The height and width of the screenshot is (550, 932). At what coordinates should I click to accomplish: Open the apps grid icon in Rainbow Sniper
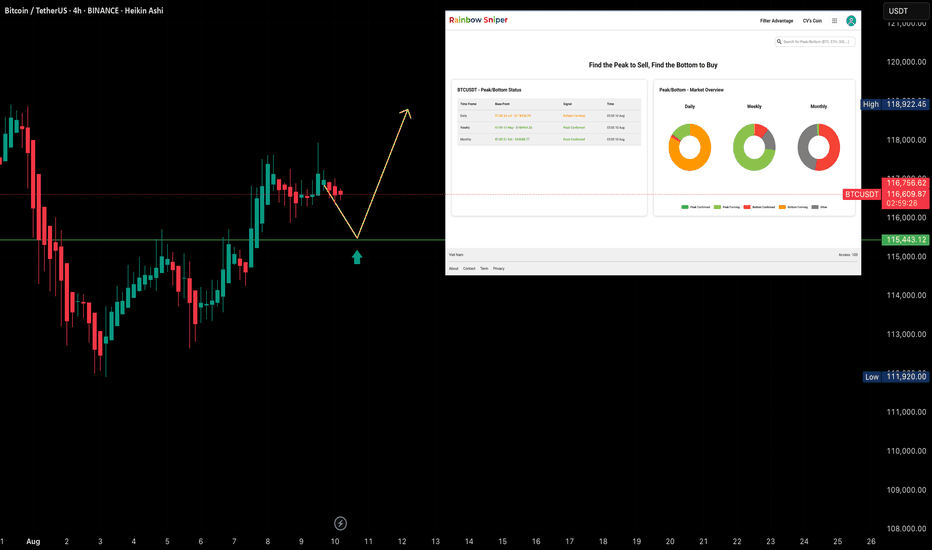coord(835,21)
